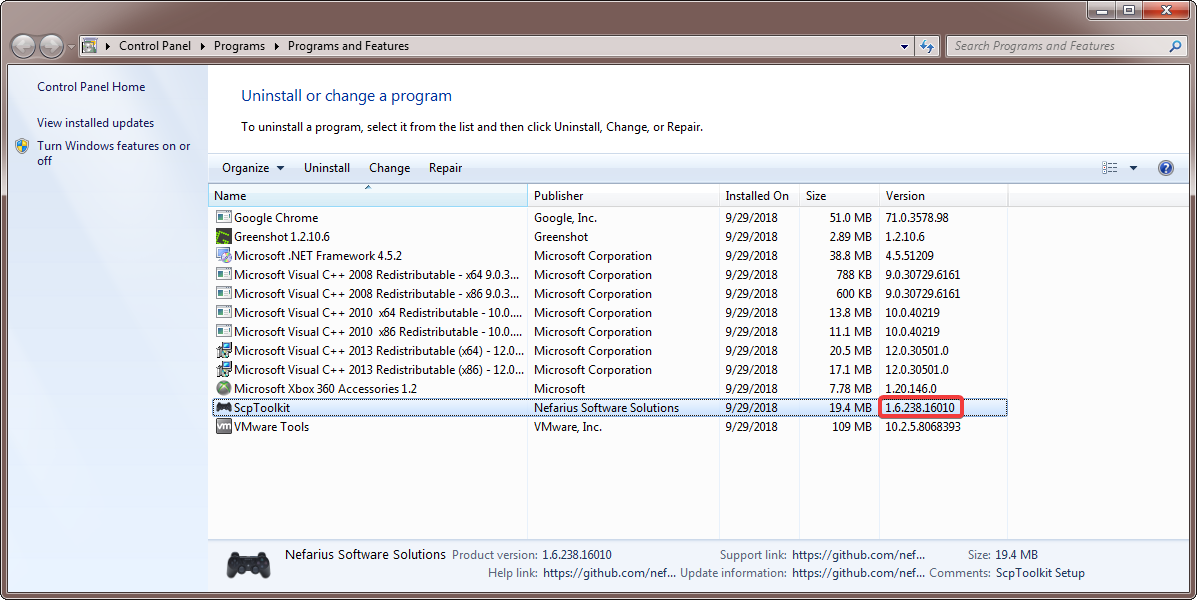Viewport: 1197px width, 600px height.
Task: Select Greenshot 1.2.10.6 entry
Action: click(282, 237)
